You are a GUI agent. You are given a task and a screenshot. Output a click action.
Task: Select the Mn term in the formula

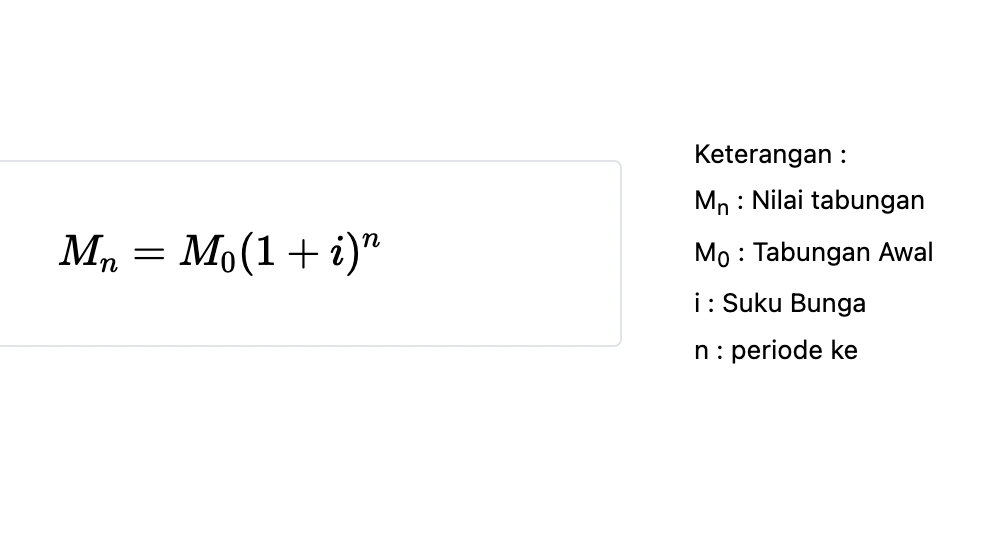coord(89,254)
